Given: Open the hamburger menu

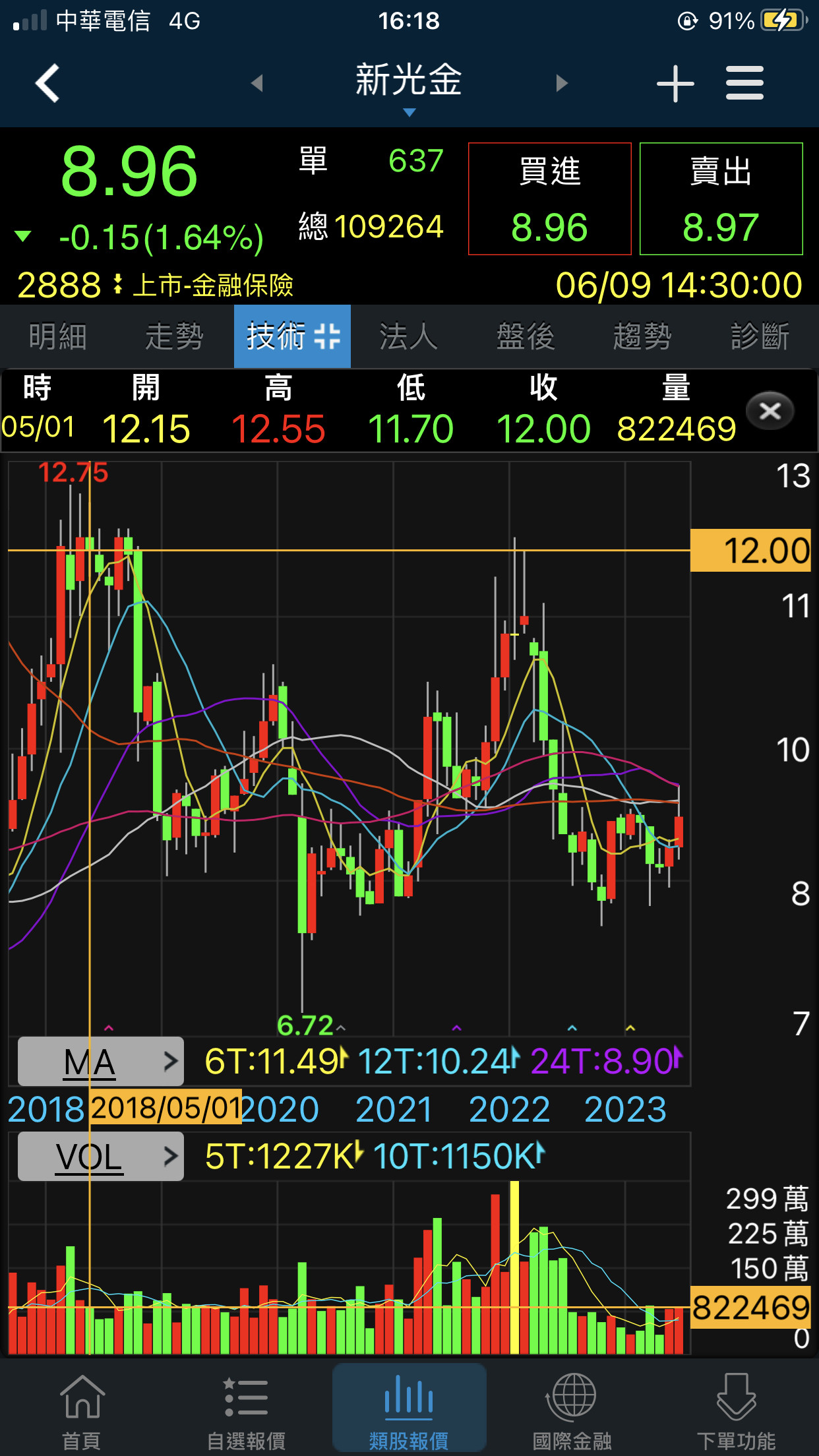Looking at the screenshot, I should [744, 83].
